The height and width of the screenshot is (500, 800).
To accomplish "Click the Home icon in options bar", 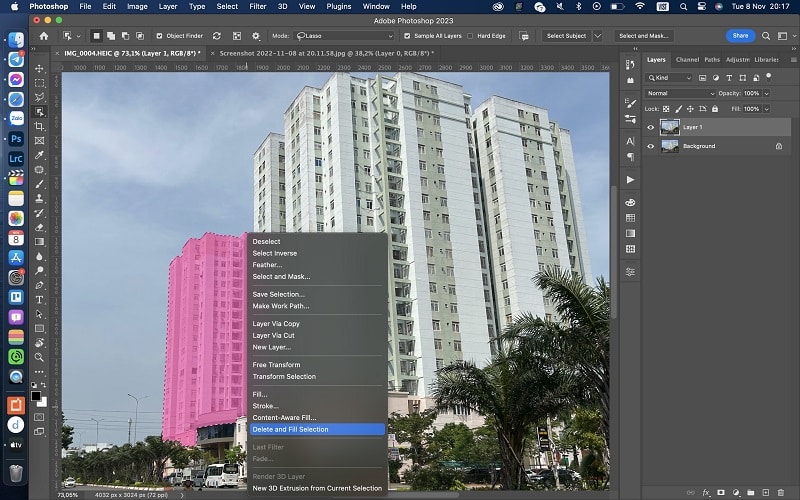I will coord(44,36).
